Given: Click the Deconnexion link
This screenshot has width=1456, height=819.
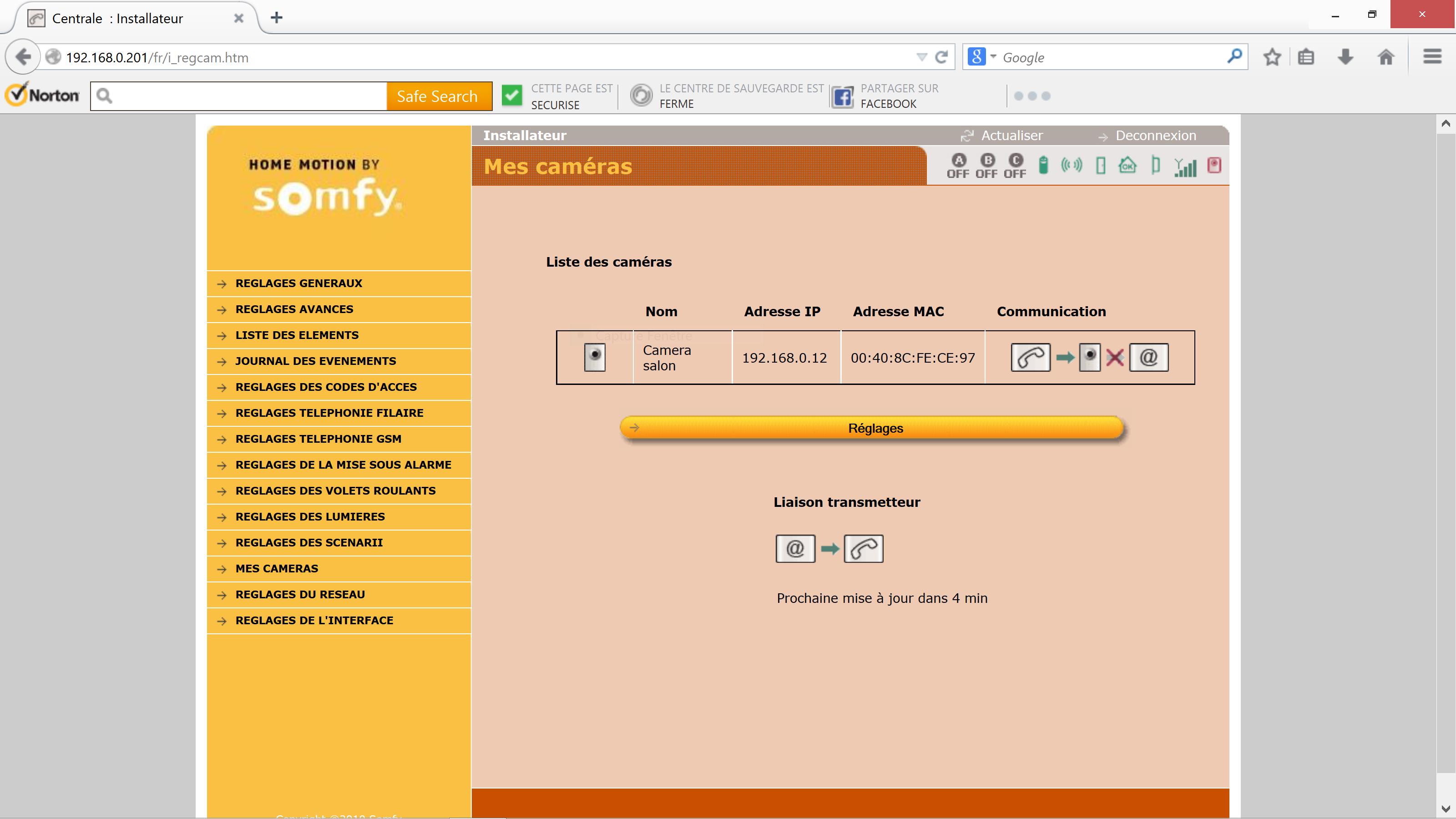Looking at the screenshot, I should (1155, 136).
